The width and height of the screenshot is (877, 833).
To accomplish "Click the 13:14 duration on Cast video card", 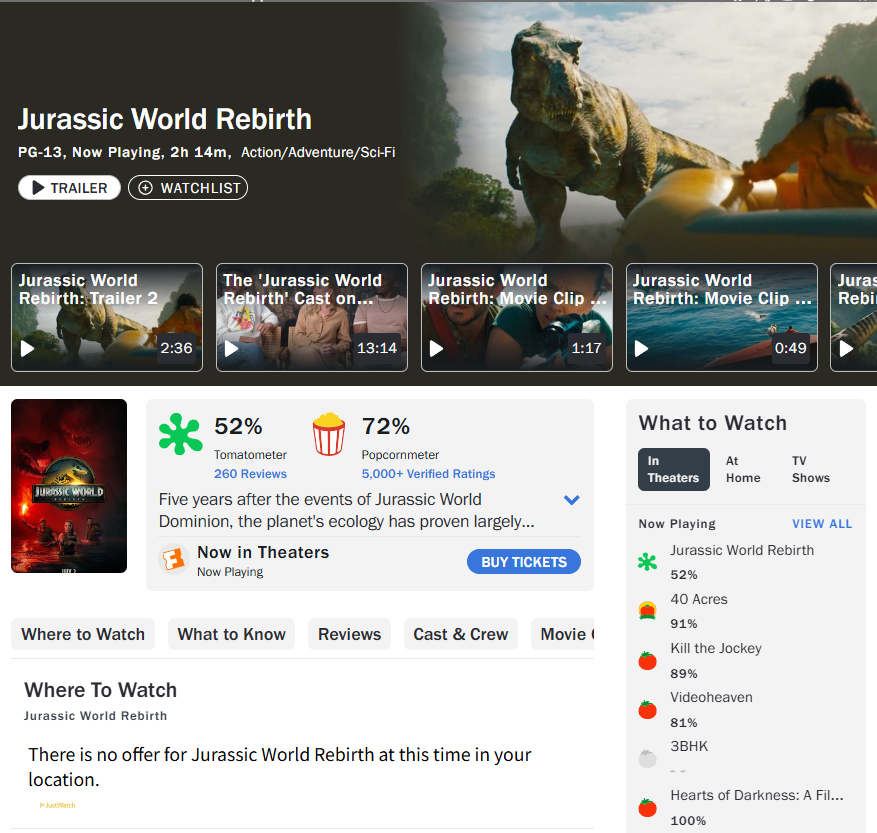I will point(377,348).
